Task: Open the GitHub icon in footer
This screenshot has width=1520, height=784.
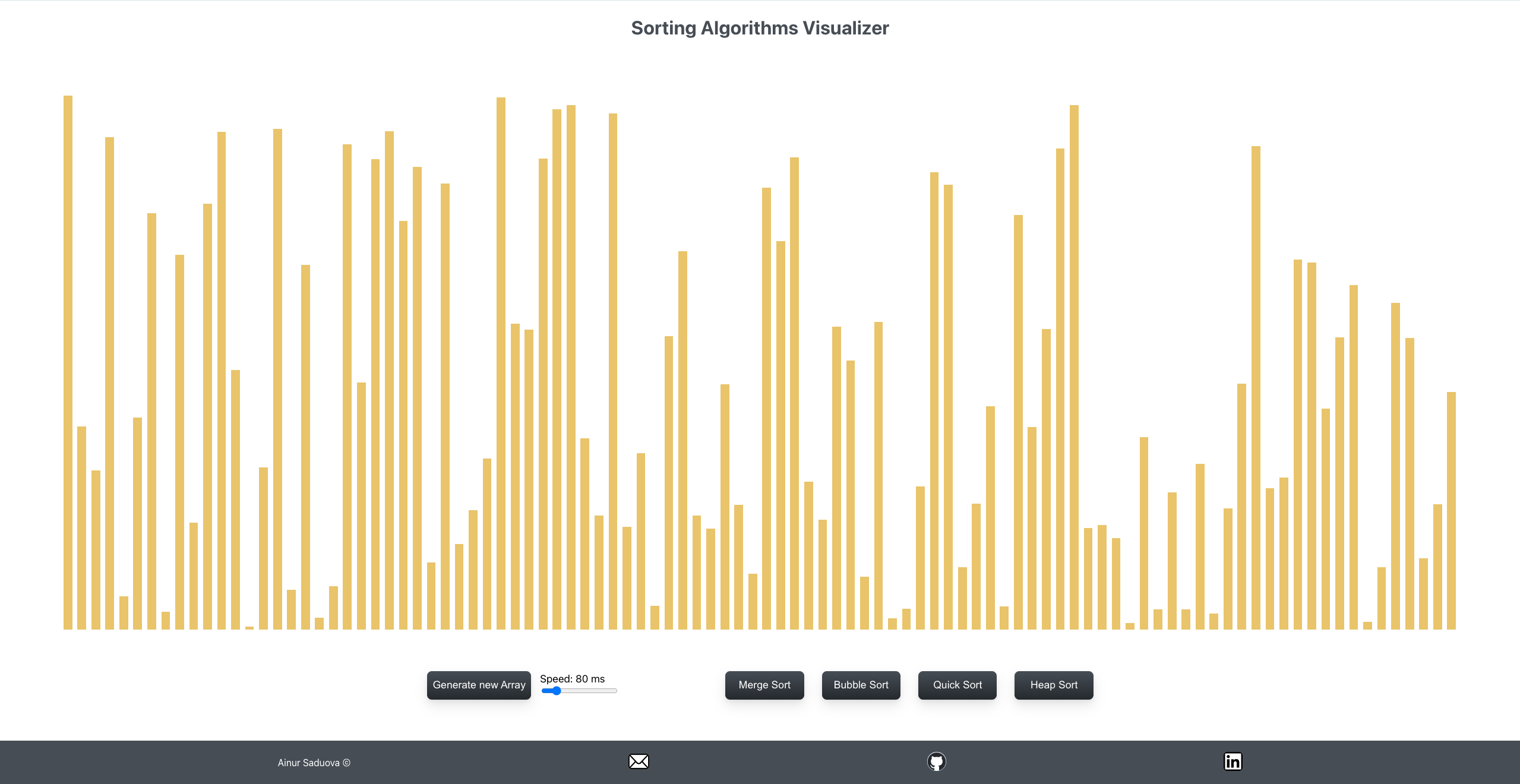Action: (x=937, y=761)
